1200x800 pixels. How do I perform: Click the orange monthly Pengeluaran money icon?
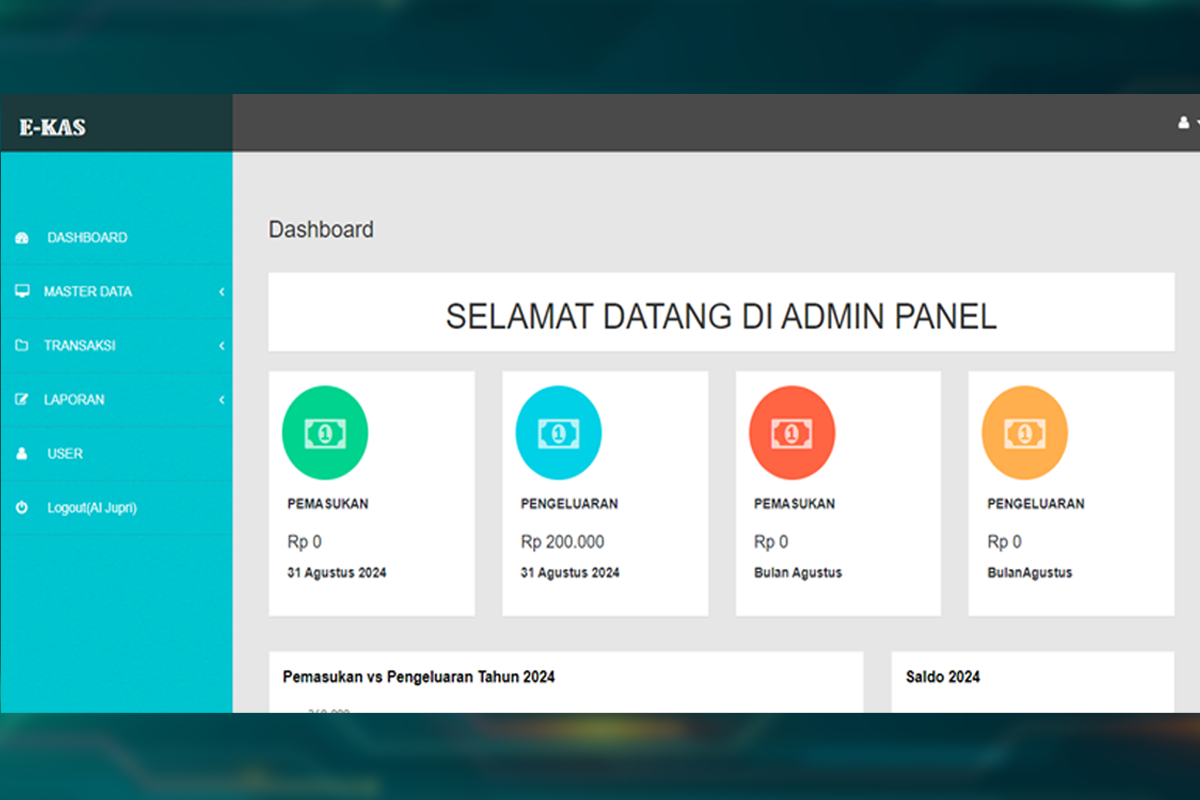point(1024,433)
